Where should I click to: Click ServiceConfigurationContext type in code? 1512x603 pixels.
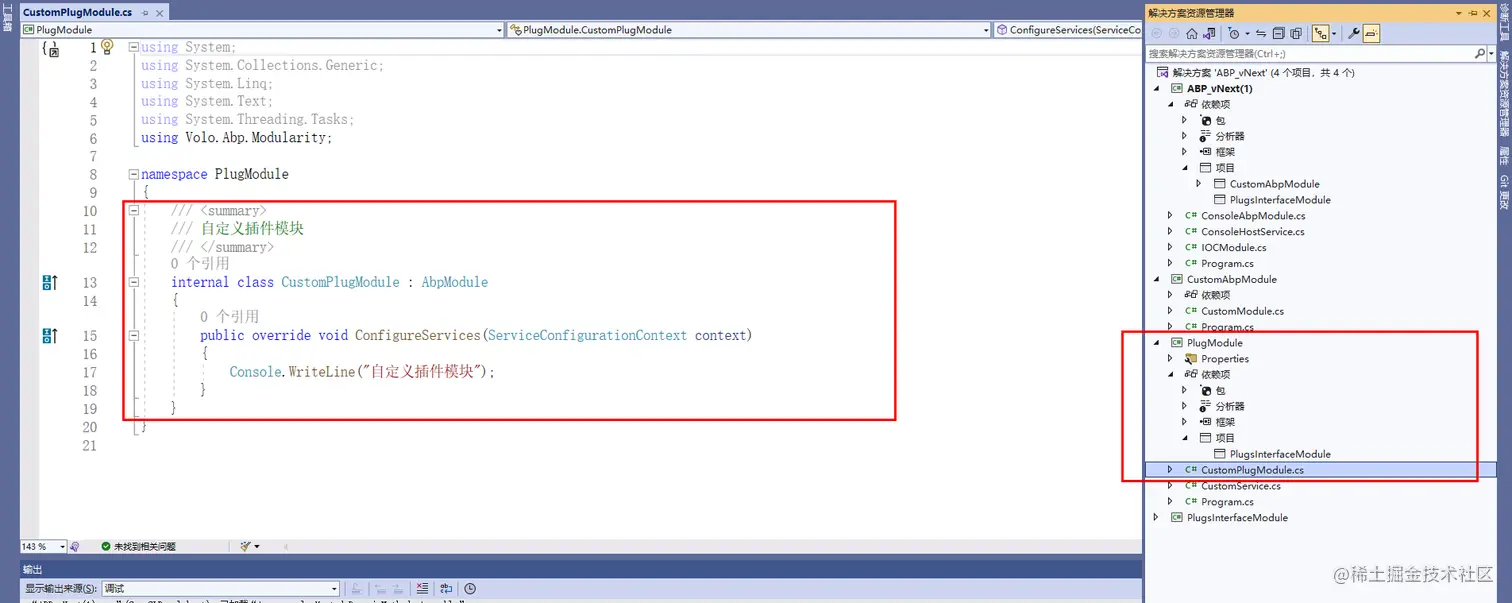(x=587, y=336)
